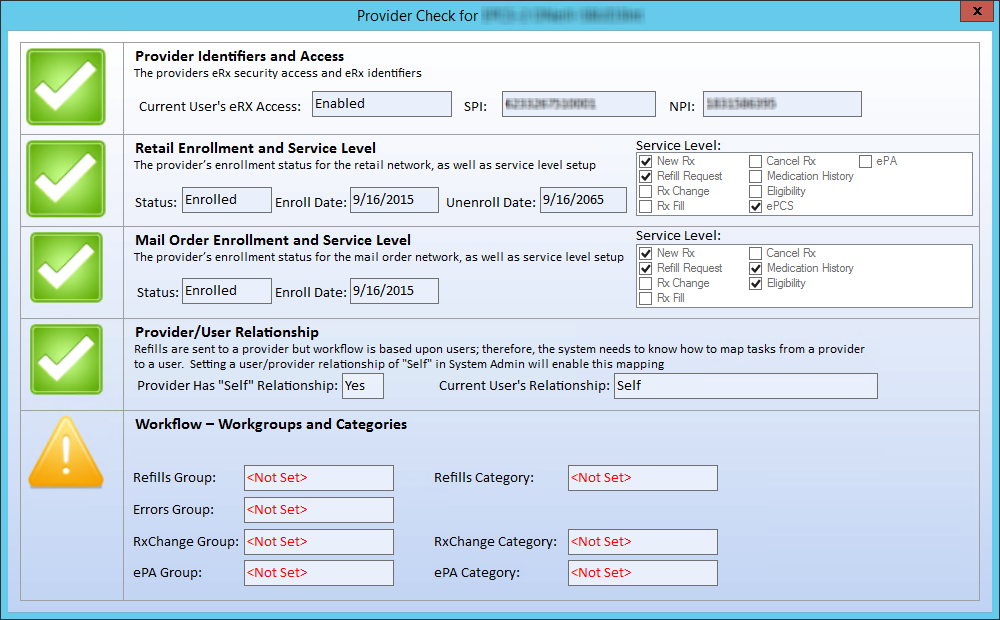Toggle Retail Rx Change checkbox

click(645, 191)
